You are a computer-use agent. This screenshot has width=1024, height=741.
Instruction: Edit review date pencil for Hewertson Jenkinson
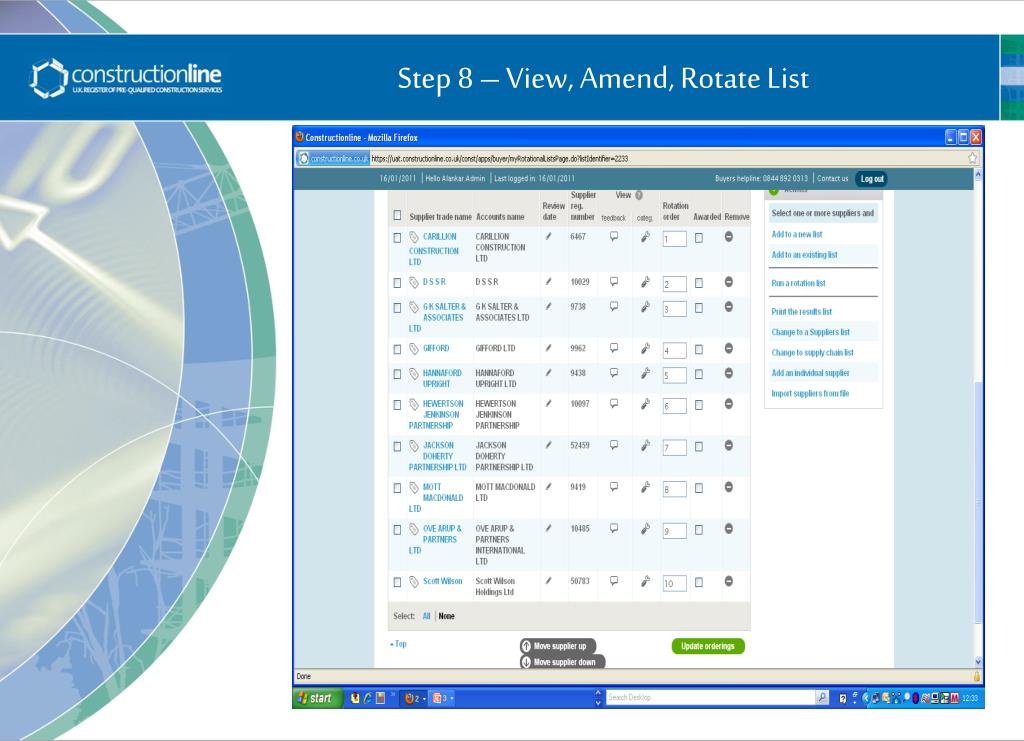[549, 403]
